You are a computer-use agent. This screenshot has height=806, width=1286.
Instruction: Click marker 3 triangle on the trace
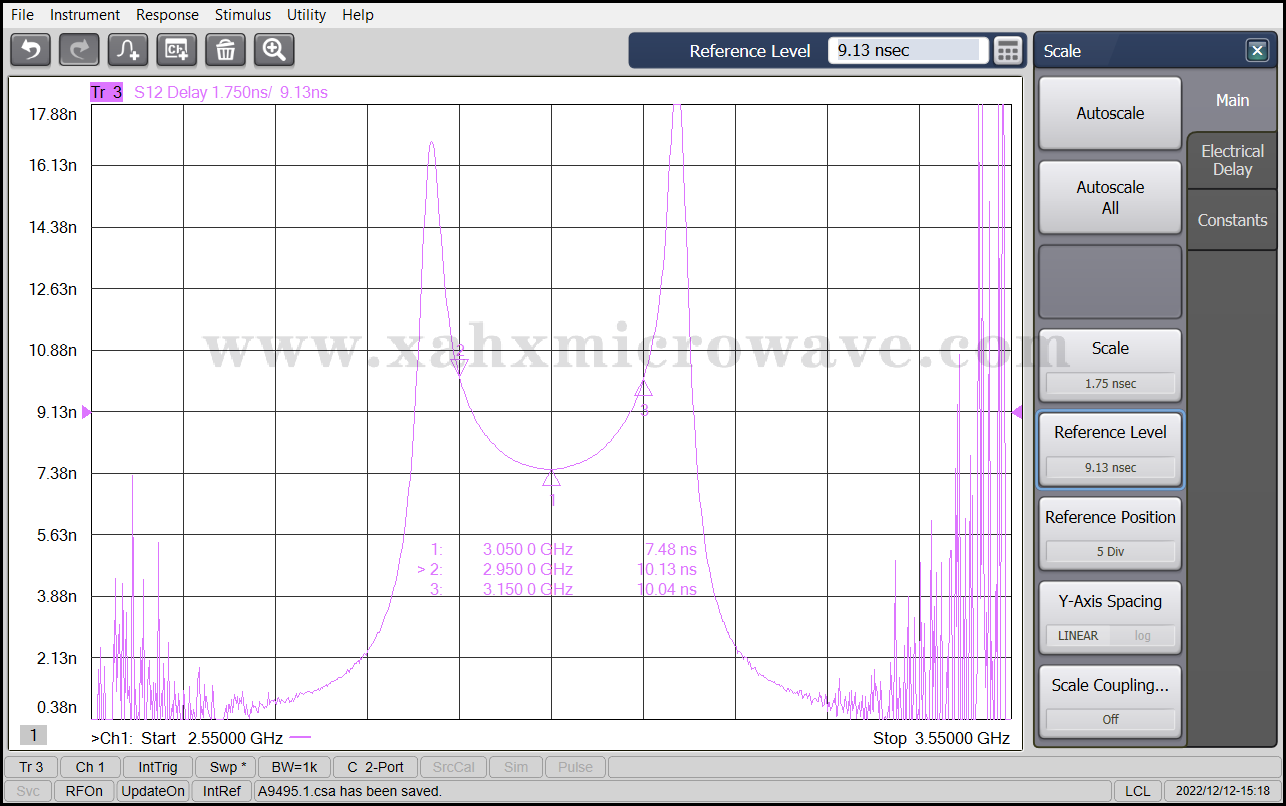pyautogui.click(x=644, y=388)
